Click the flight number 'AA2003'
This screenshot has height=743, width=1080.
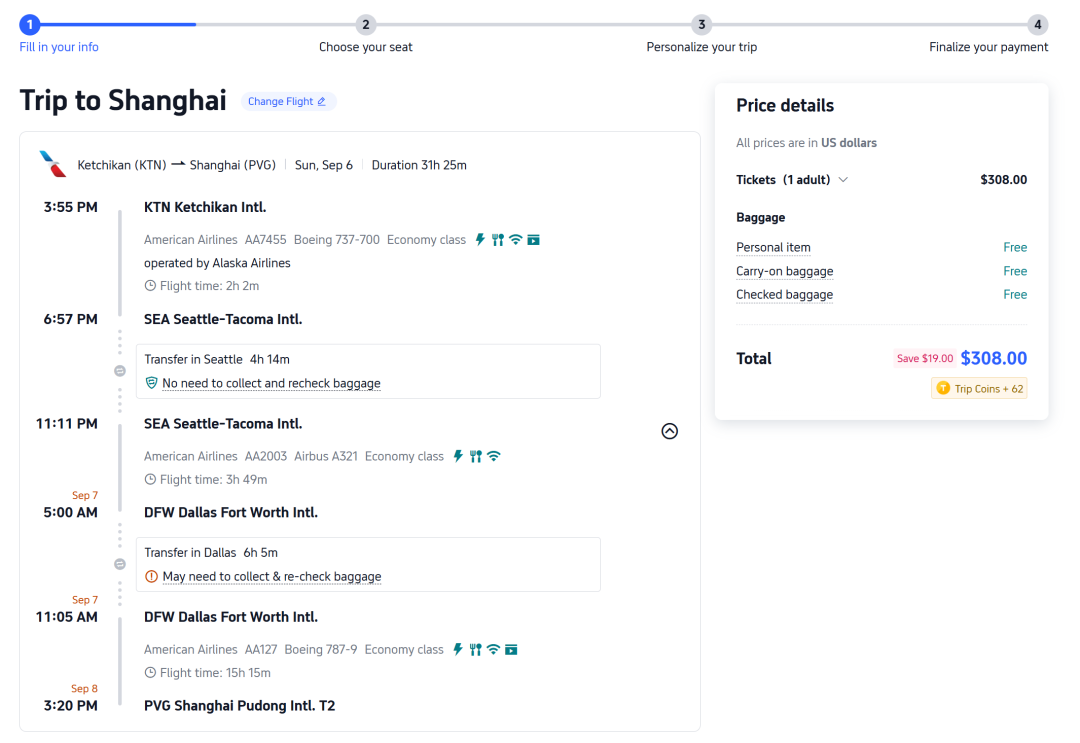(x=266, y=456)
